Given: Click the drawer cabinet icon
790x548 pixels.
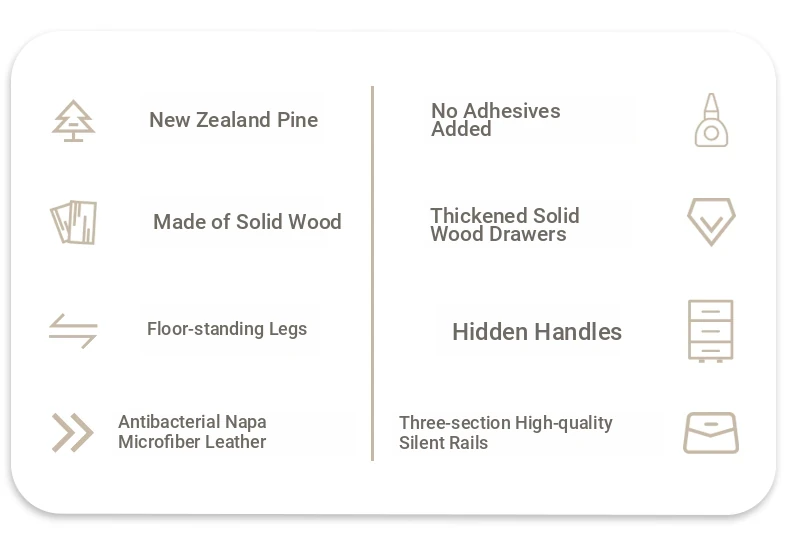Looking at the screenshot, I should (x=710, y=331).
